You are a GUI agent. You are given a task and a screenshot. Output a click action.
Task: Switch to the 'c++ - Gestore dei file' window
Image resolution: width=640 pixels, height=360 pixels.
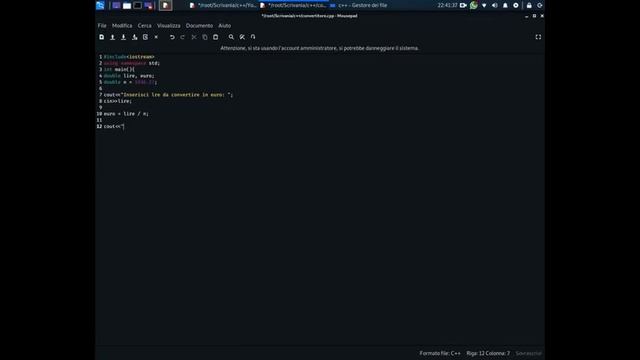point(358,5)
